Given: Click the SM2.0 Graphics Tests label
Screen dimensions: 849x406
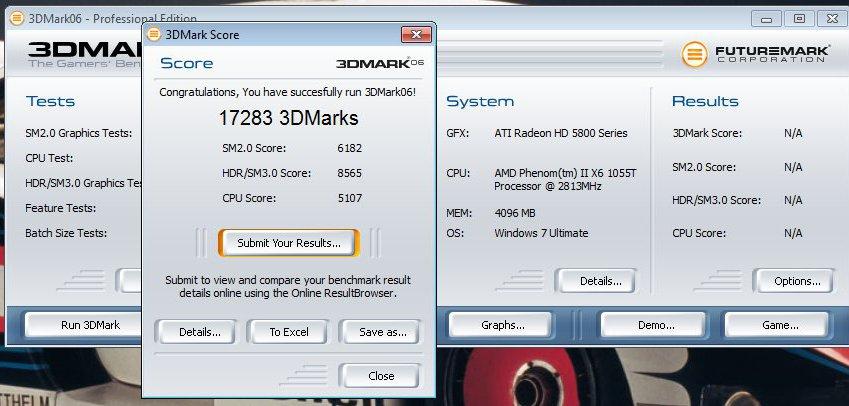Looking at the screenshot, I should [x=79, y=133].
